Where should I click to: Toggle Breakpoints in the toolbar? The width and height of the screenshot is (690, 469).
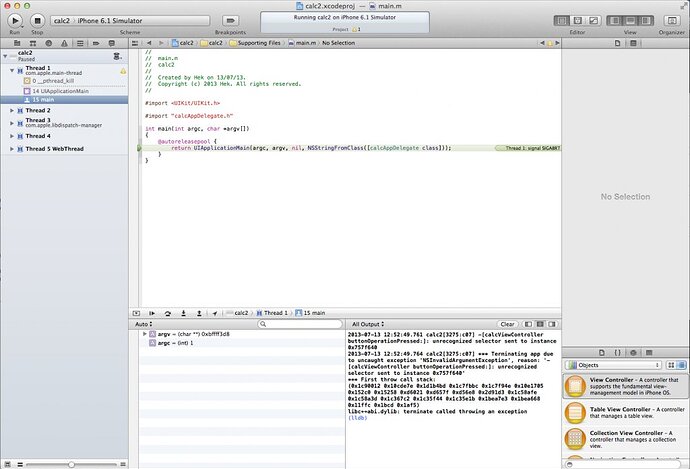(x=231, y=19)
